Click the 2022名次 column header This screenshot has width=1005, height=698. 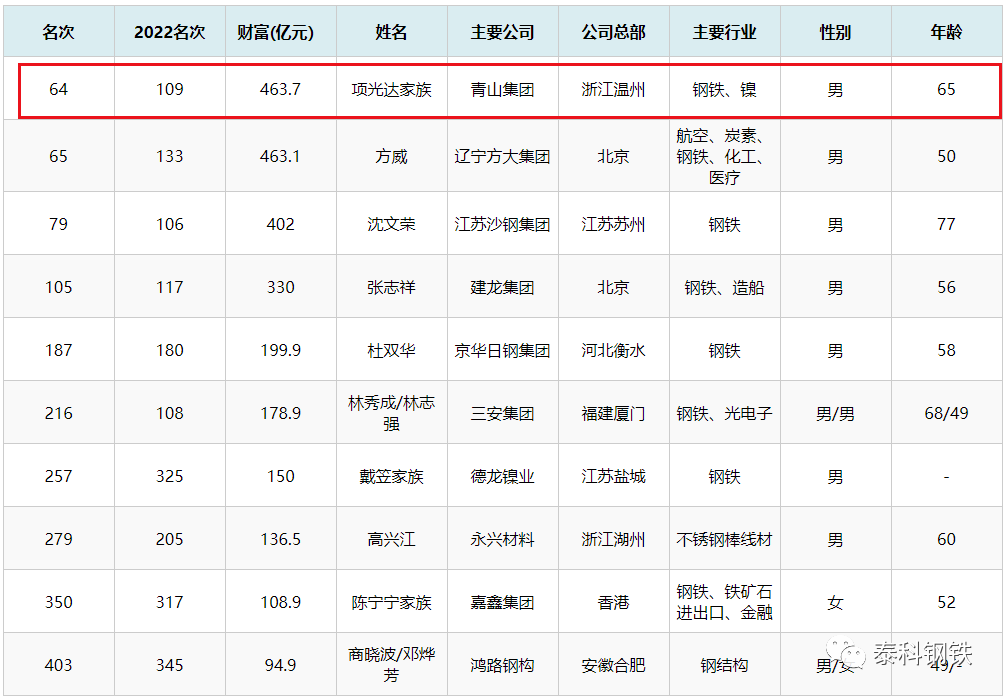tap(170, 32)
